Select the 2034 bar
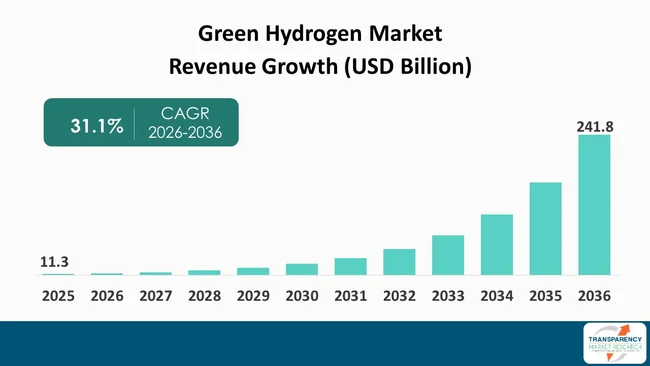 497,245
